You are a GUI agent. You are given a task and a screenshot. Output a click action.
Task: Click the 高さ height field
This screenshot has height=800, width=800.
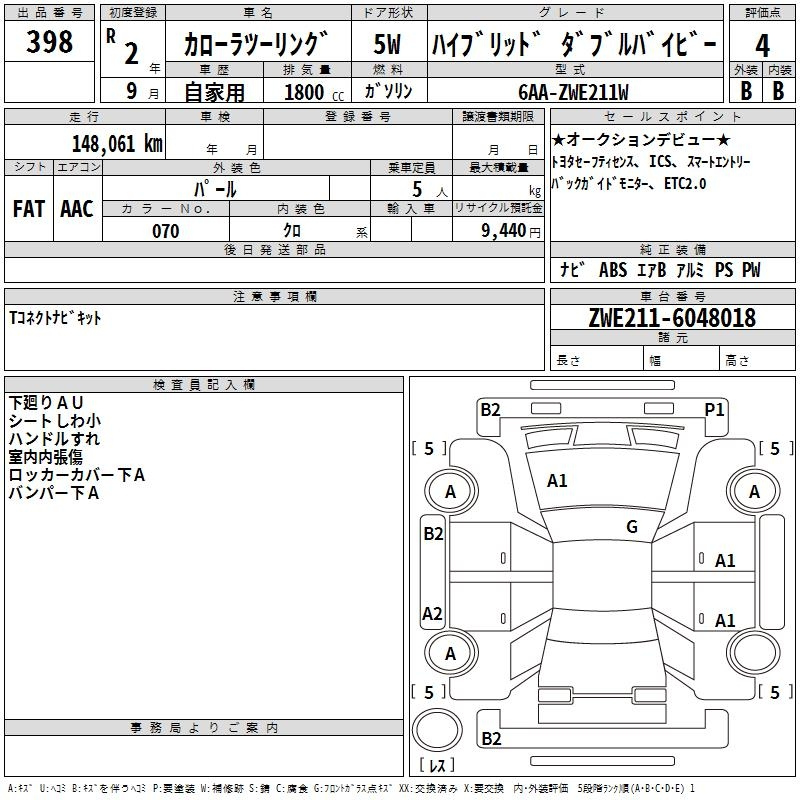coord(758,360)
